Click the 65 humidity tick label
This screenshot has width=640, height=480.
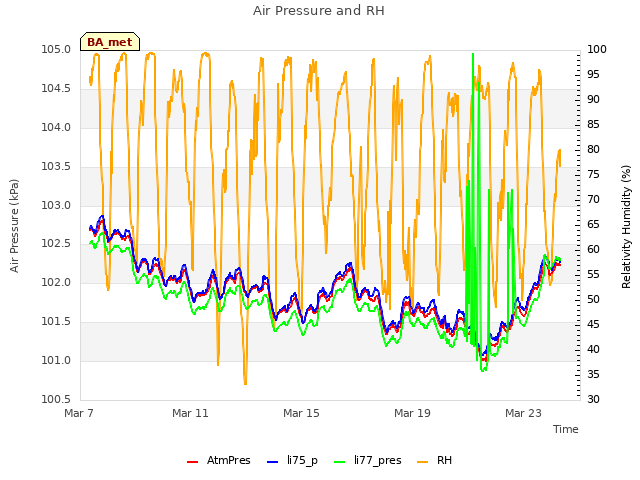click(593, 224)
